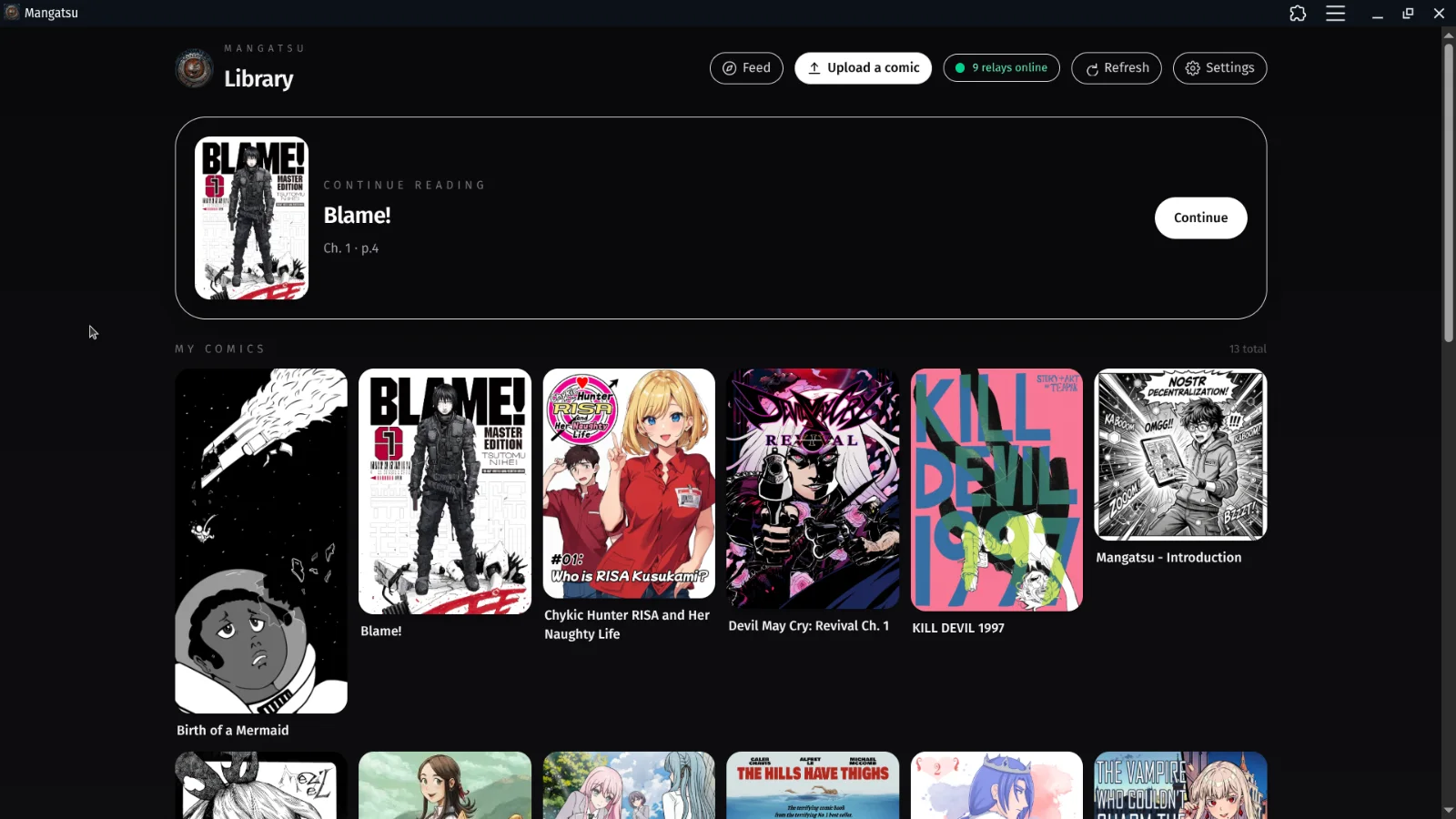The image size is (1456, 819).
Task: Close the Mangatsu window
Action: (1439, 14)
